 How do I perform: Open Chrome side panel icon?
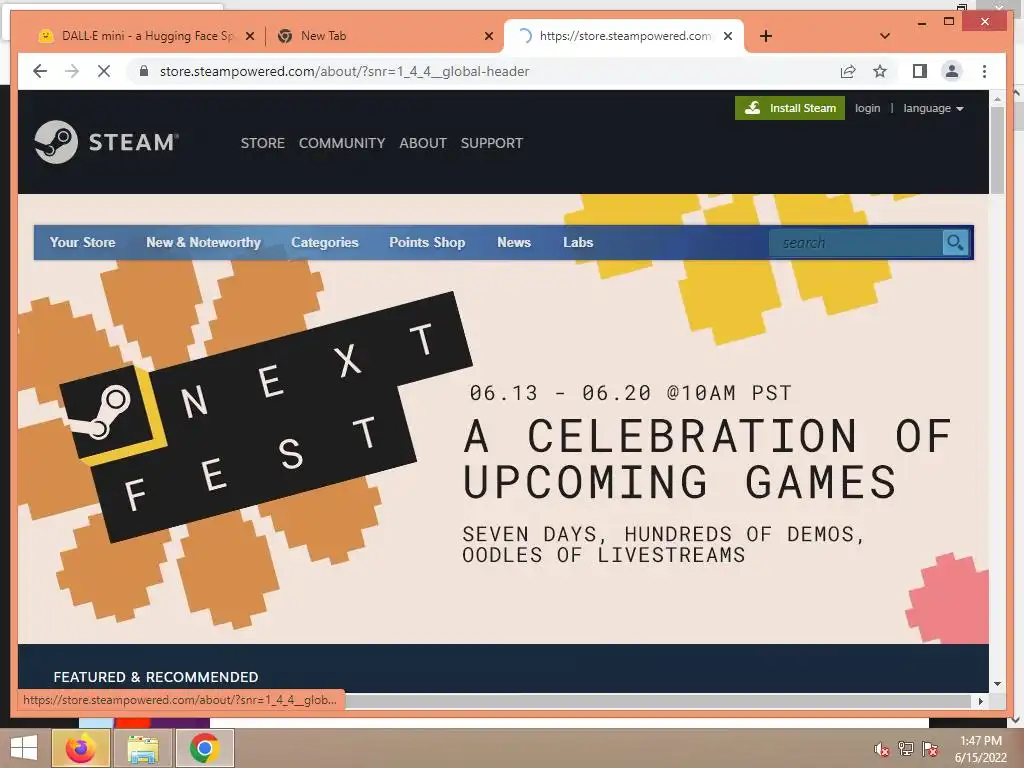[920, 71]
